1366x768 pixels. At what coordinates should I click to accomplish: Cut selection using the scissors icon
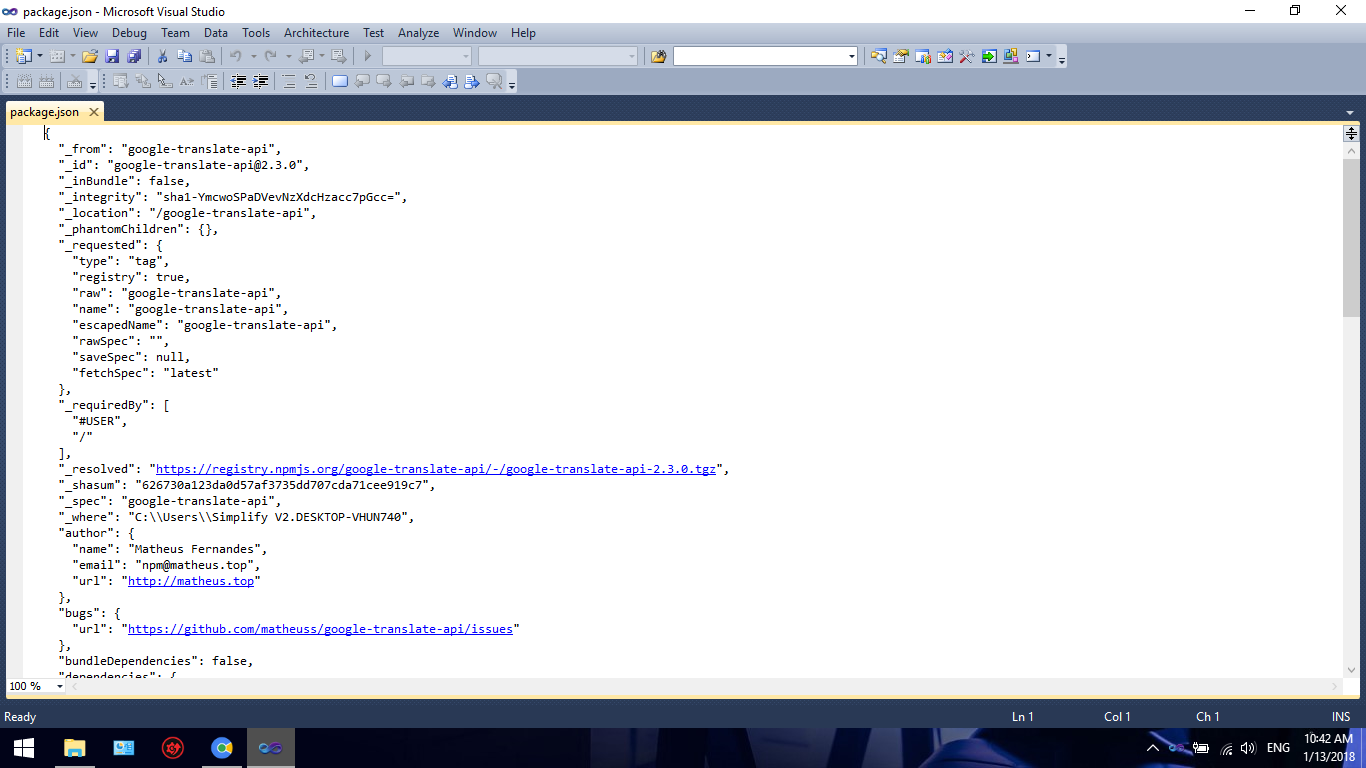coord(162,56)
